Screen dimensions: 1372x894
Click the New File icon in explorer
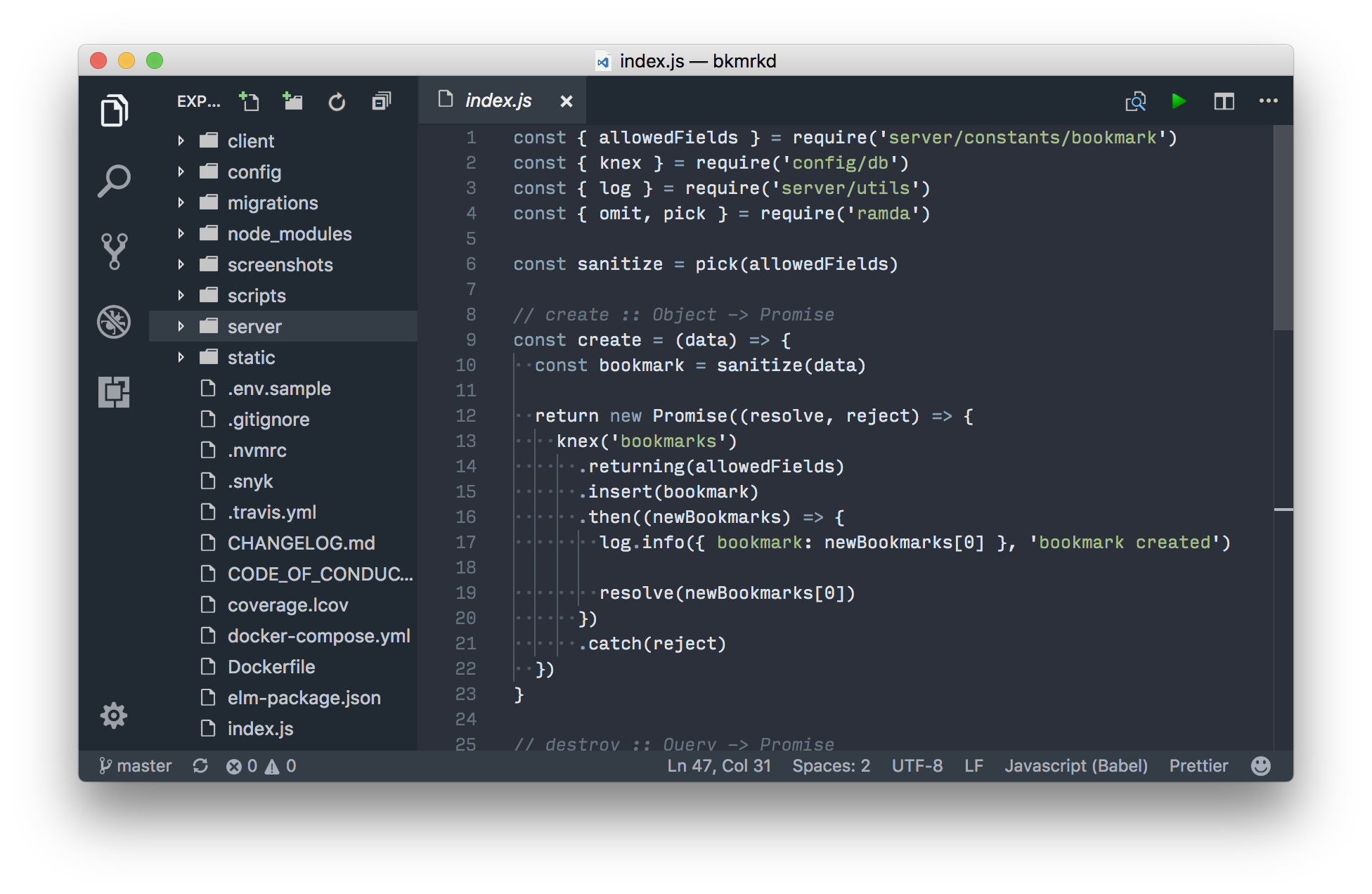point(249,101)
